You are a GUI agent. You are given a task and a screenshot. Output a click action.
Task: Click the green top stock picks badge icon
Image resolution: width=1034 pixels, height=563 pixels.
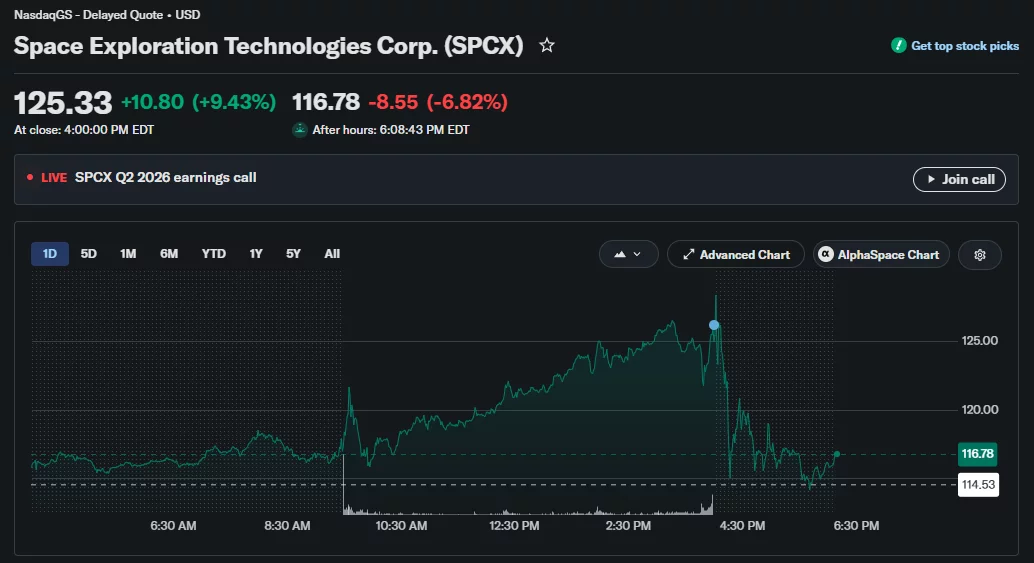(x=898, y=45)
